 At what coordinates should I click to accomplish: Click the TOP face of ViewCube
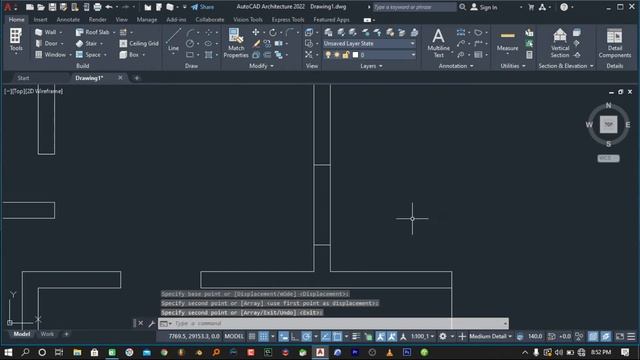coord(608,124)
